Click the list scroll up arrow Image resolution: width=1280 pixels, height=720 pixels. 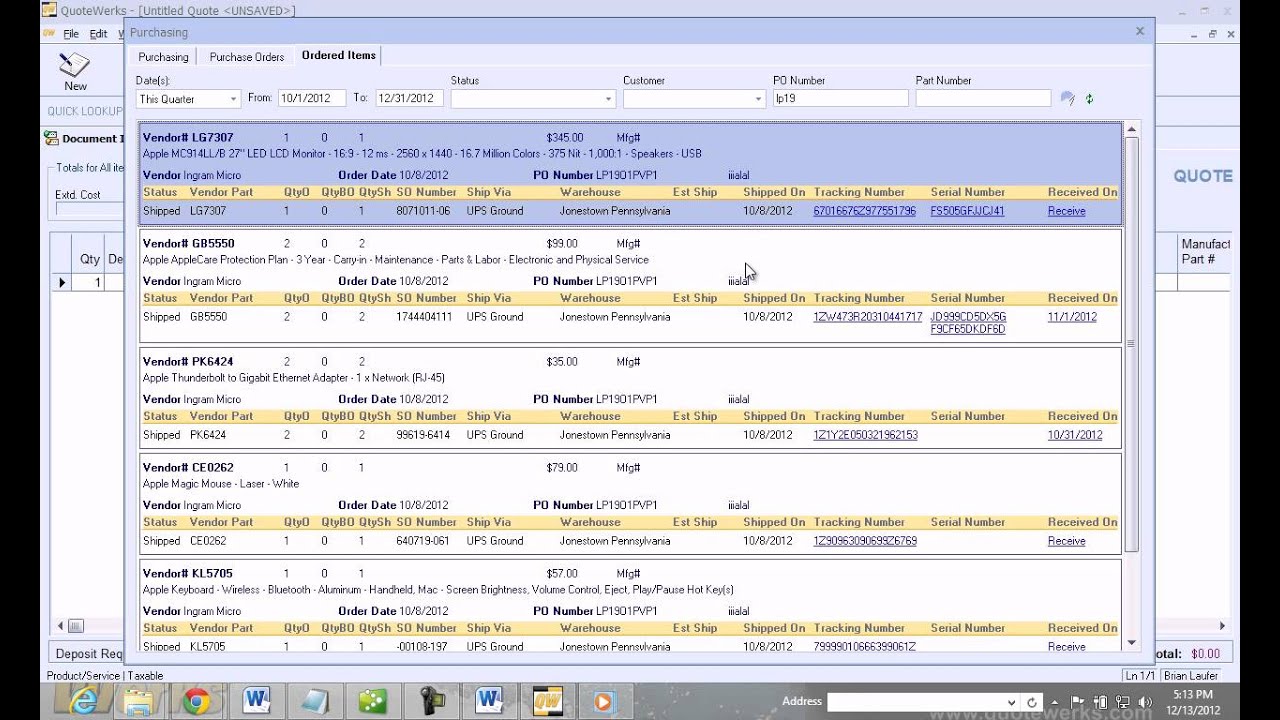pyautogui.click(x=1132, y=129)
